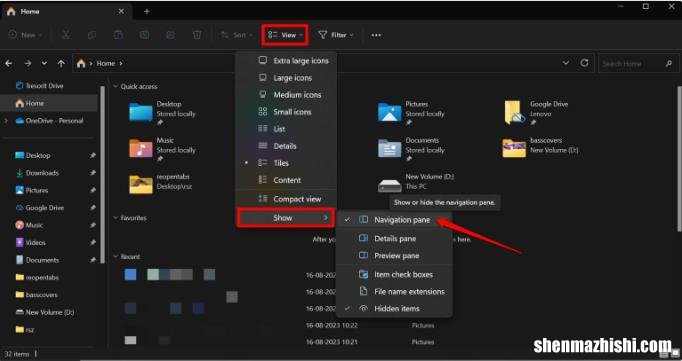
Task: Choose Medium icons view
Action: pyautogui.click(x=286, y=95)
